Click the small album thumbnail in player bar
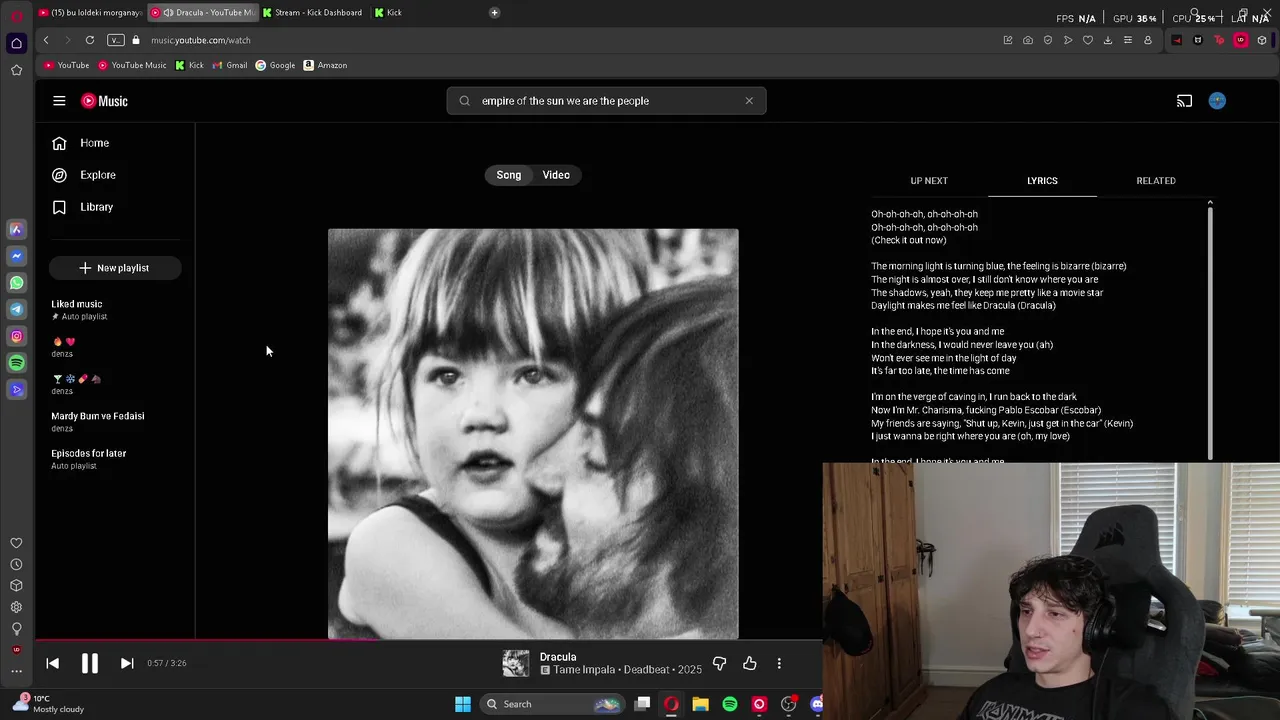Viewport: 1280px width, 720px height. (x=516, y=663)
